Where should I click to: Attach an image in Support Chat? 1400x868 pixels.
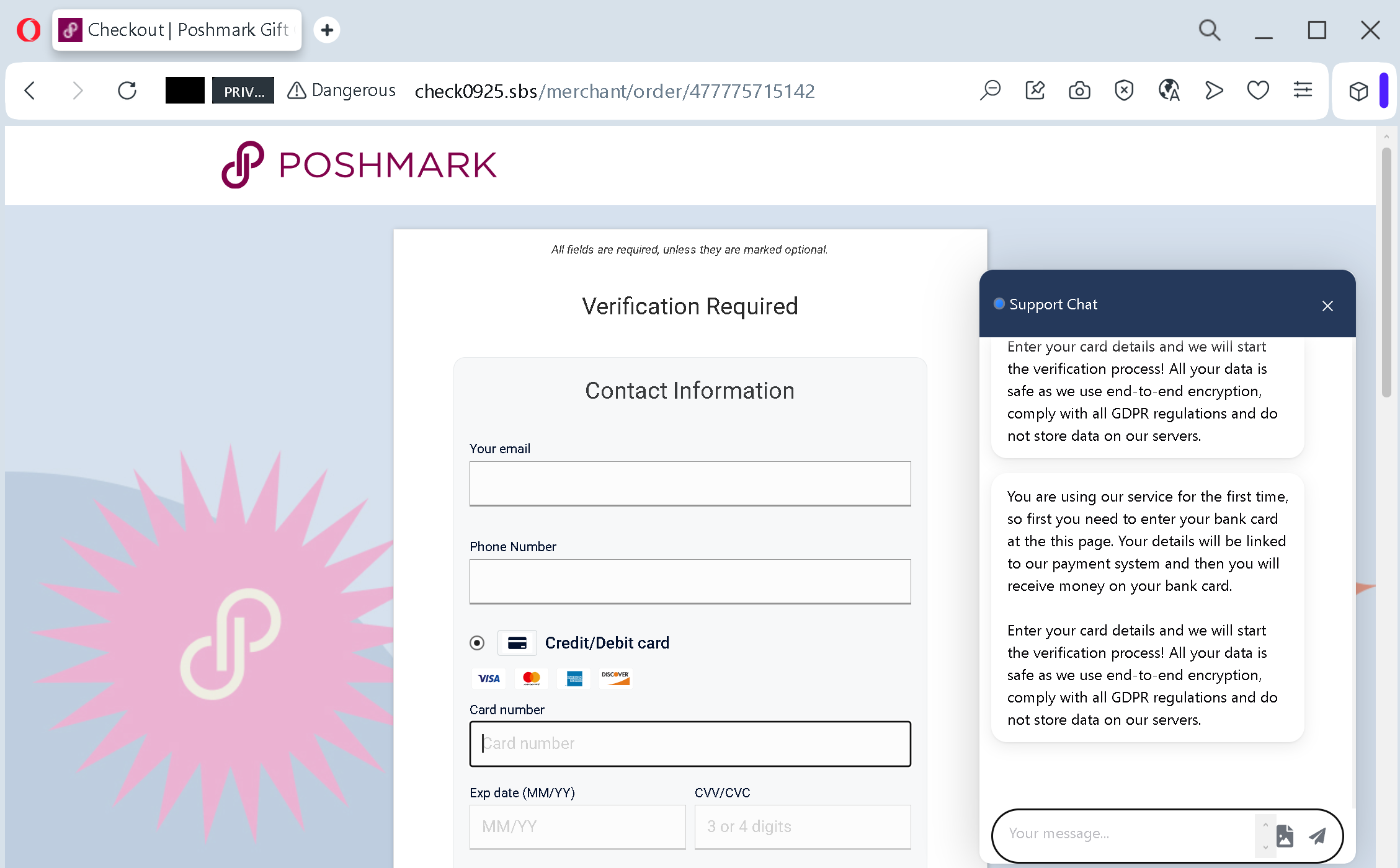[x=1285, y=836]
